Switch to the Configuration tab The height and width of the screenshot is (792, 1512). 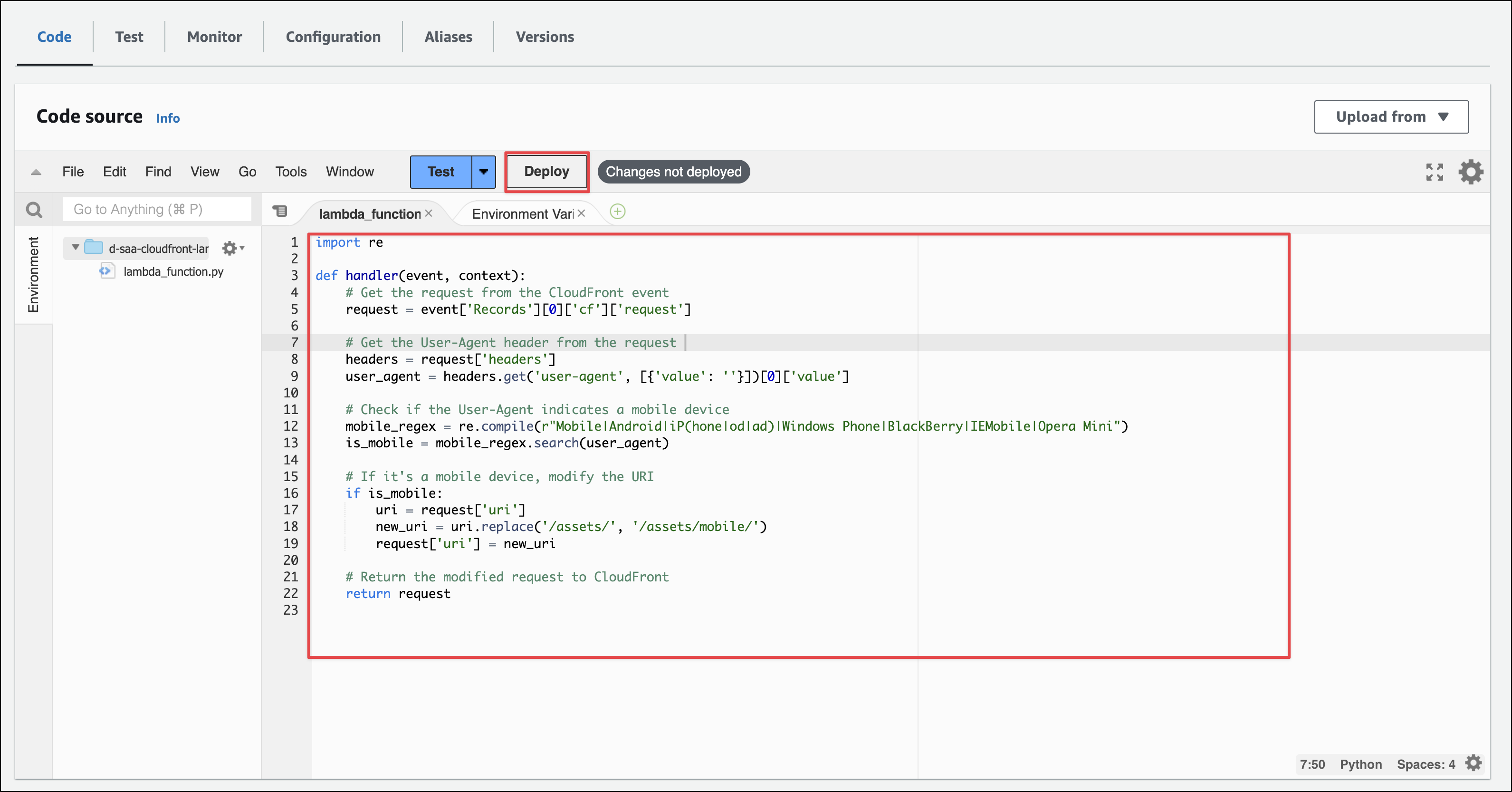click(x=333, y=37)
